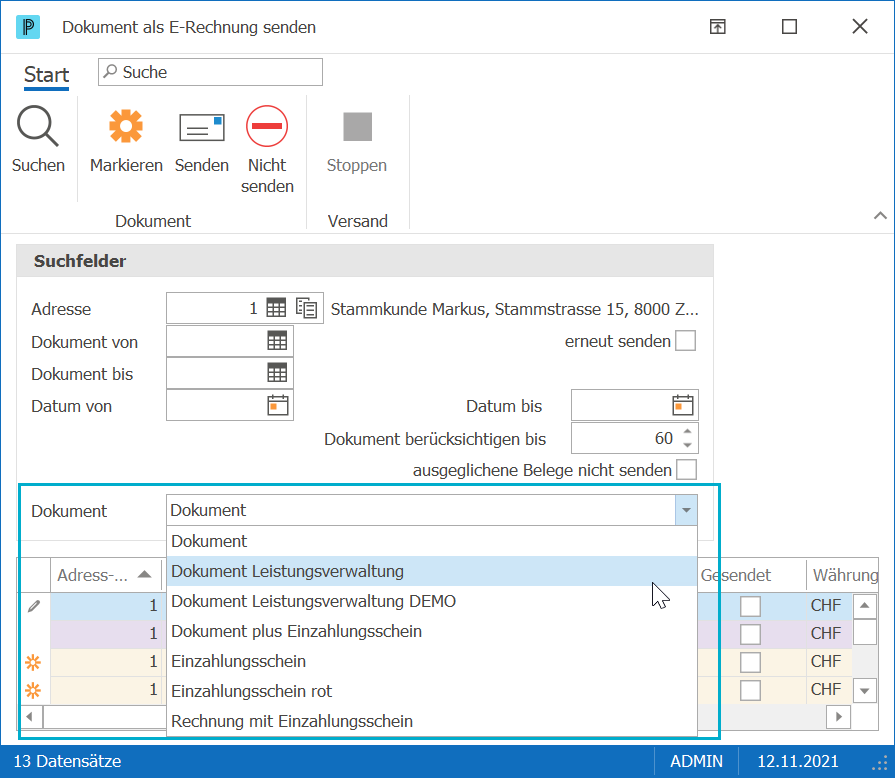Switch to the Start ribbon tab
The height and width of the screenshot is (778, 895).
46,75
